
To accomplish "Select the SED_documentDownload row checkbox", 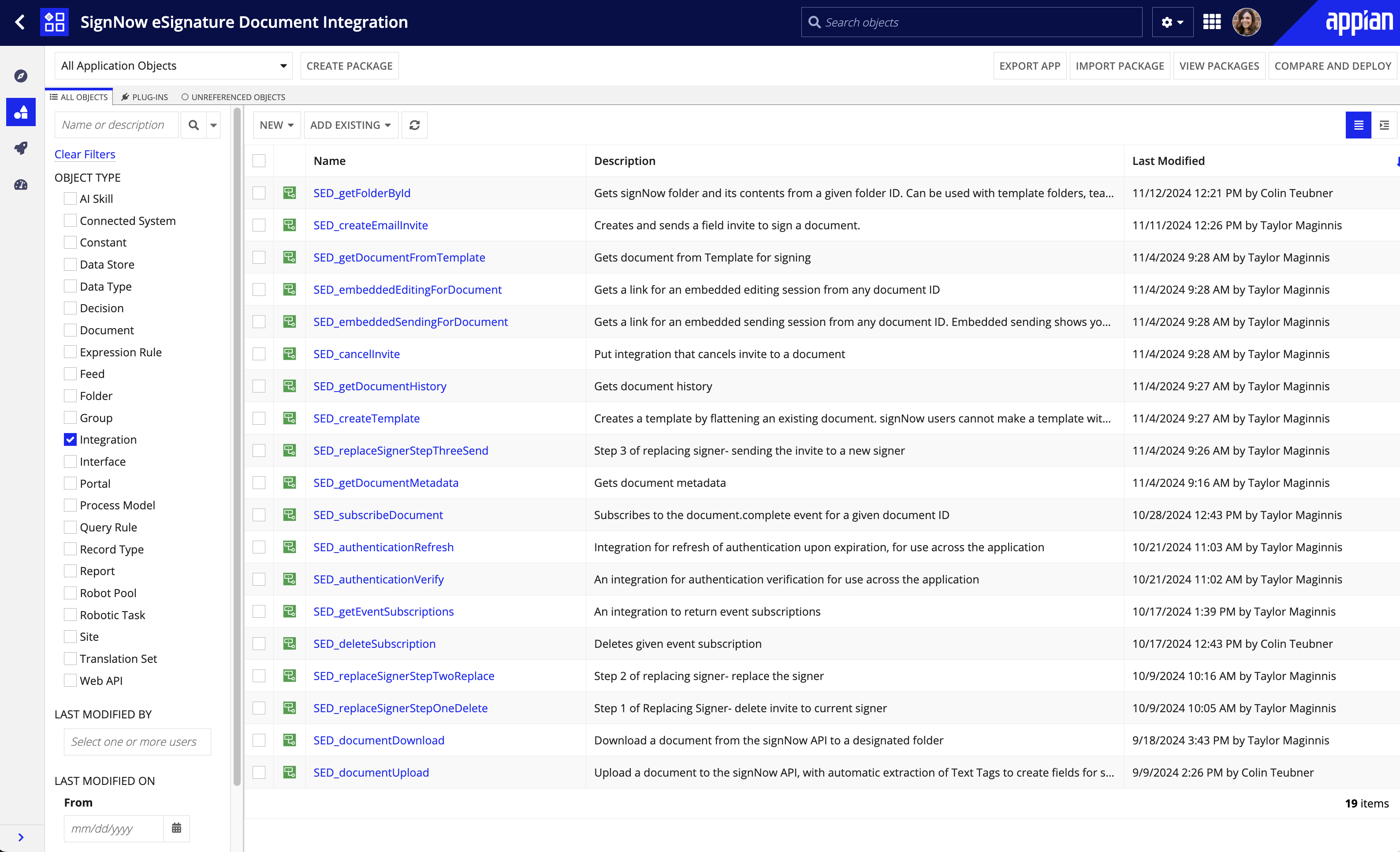I will coord(258,740).
